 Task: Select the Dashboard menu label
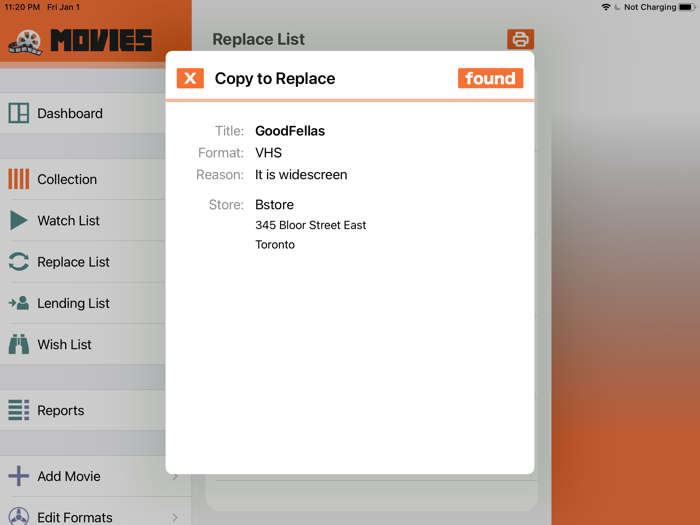[70, 113]
